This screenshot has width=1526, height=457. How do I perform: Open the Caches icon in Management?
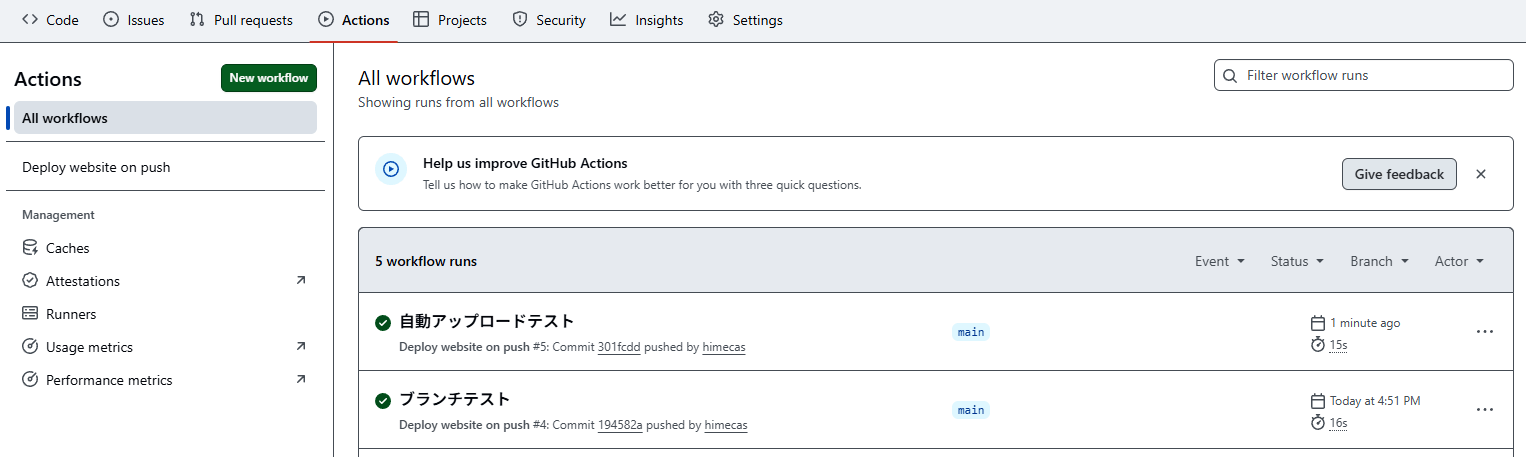click(x=30, y=248)
